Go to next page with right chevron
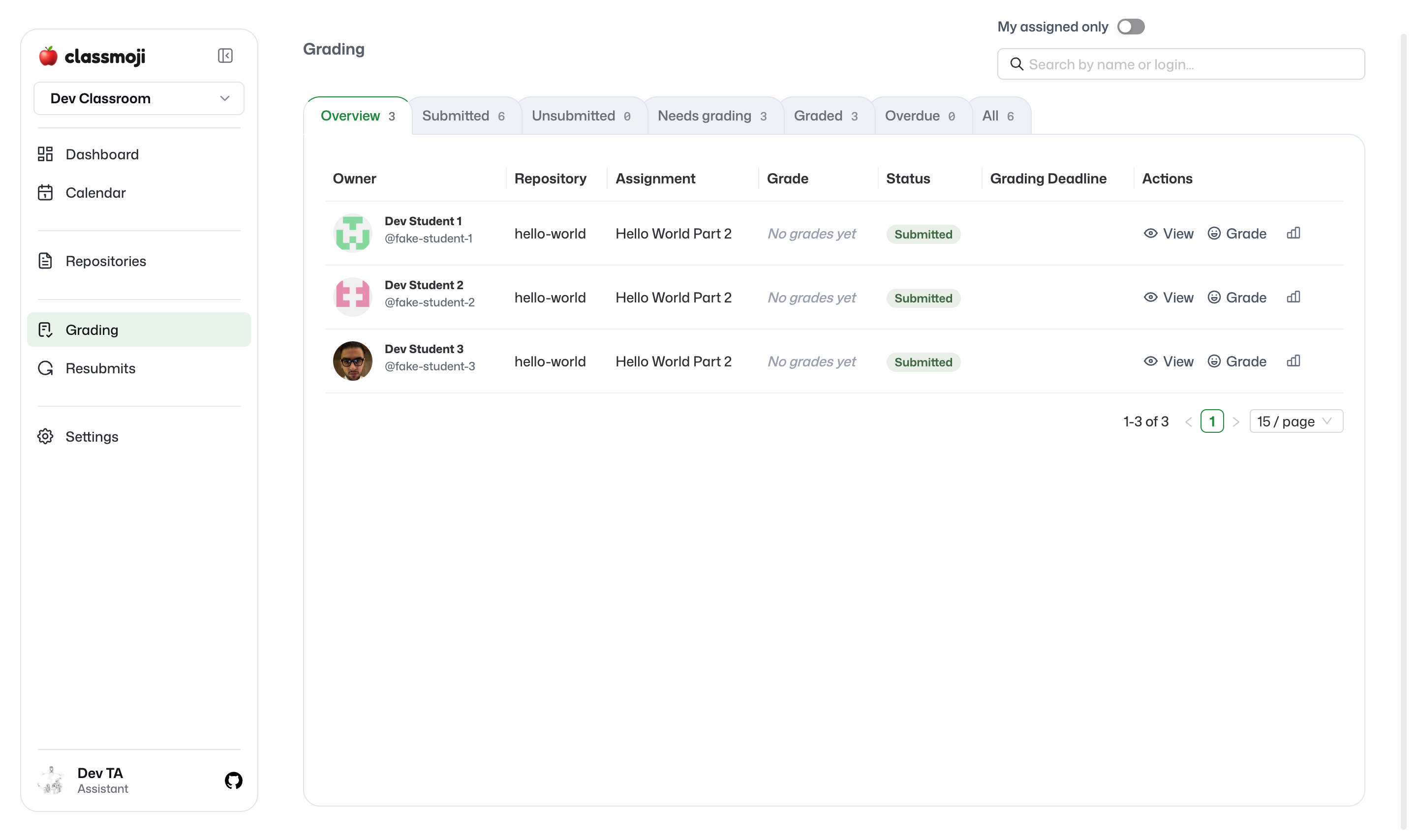Screen dimensions: 1417x840 click(x=1236, y=421)
